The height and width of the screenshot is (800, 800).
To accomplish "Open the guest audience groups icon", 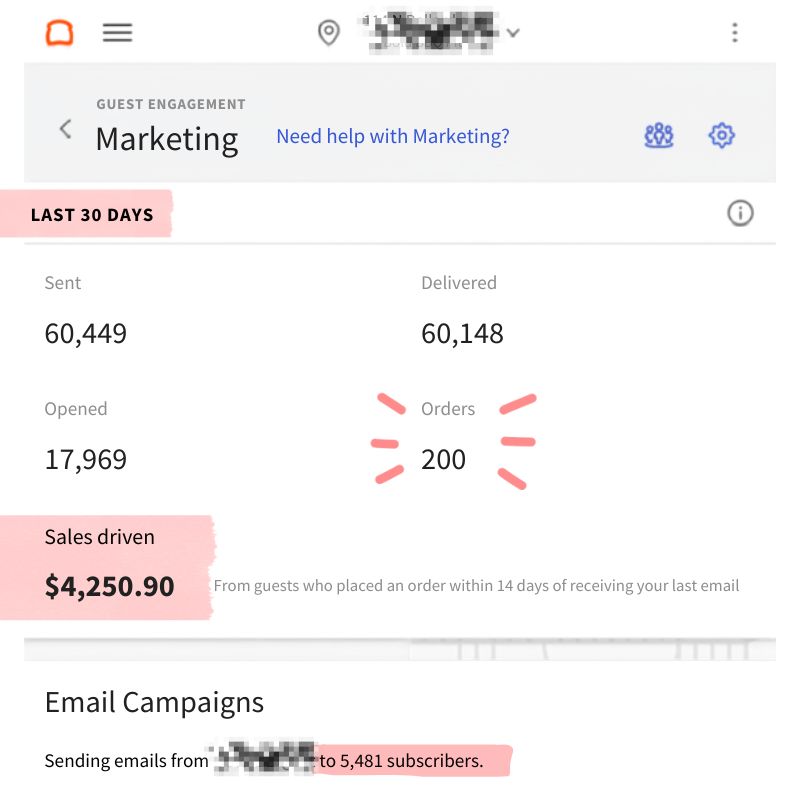I will [x=659, y=136].
